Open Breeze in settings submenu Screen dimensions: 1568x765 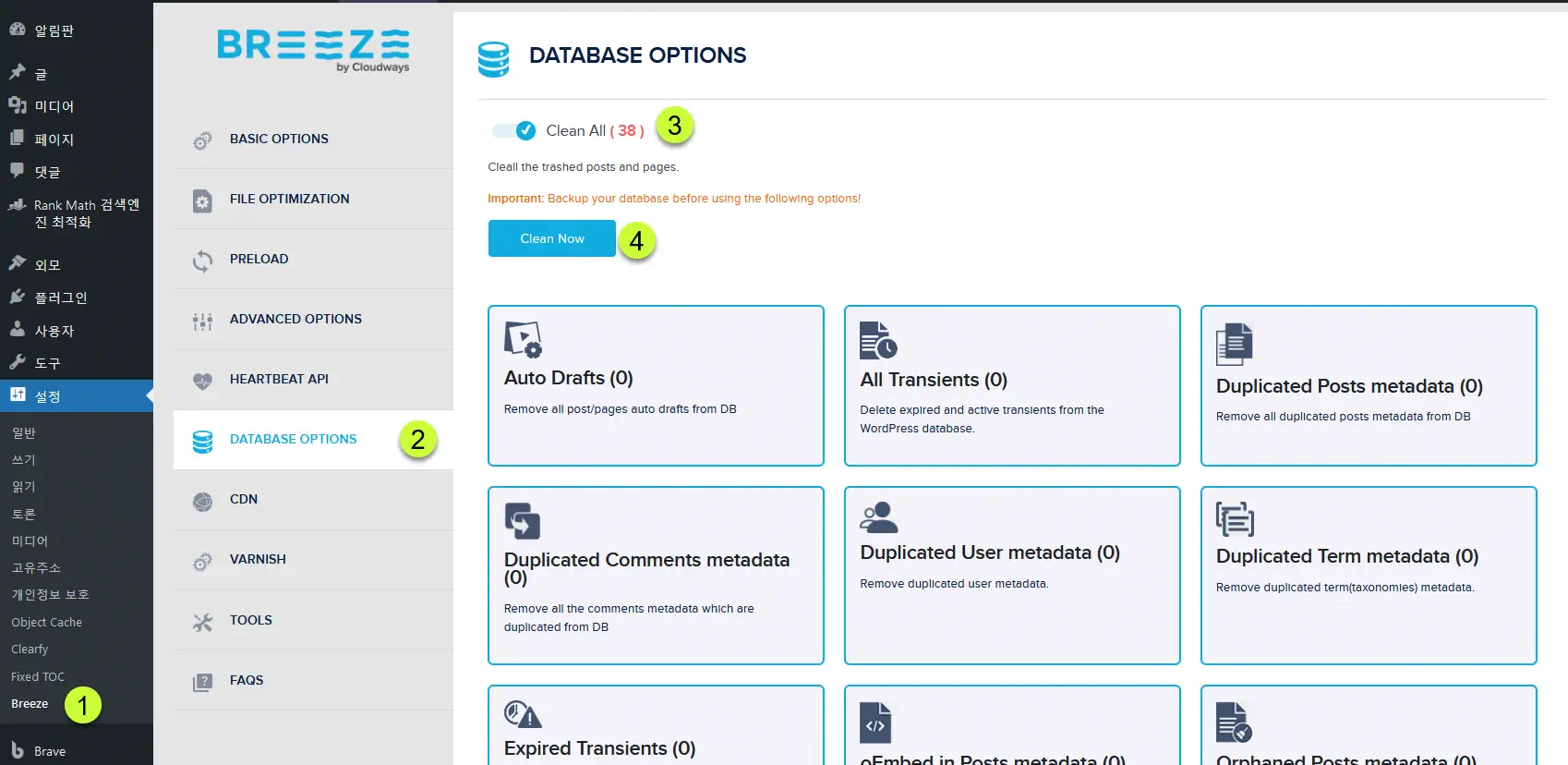[x=30, y=704]
